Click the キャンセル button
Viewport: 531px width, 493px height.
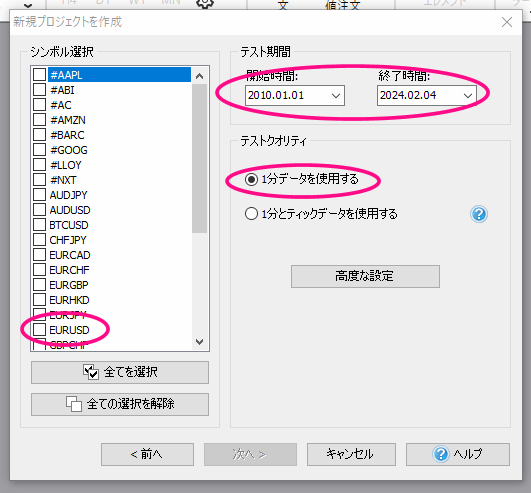351,454
